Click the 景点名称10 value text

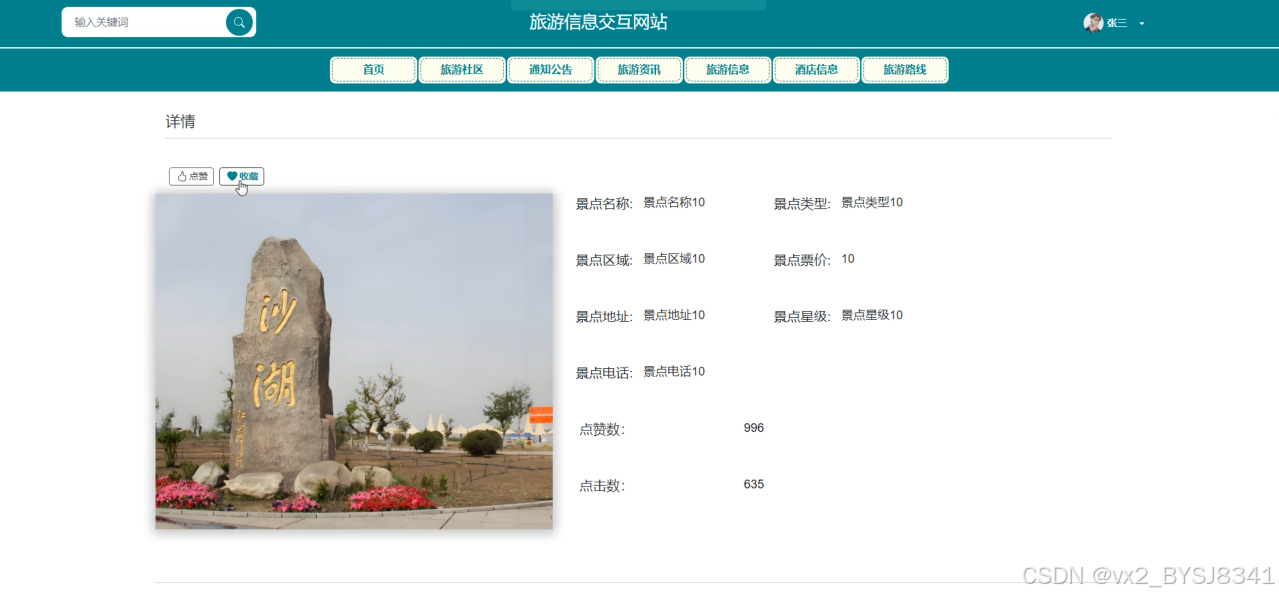point(673,202)
